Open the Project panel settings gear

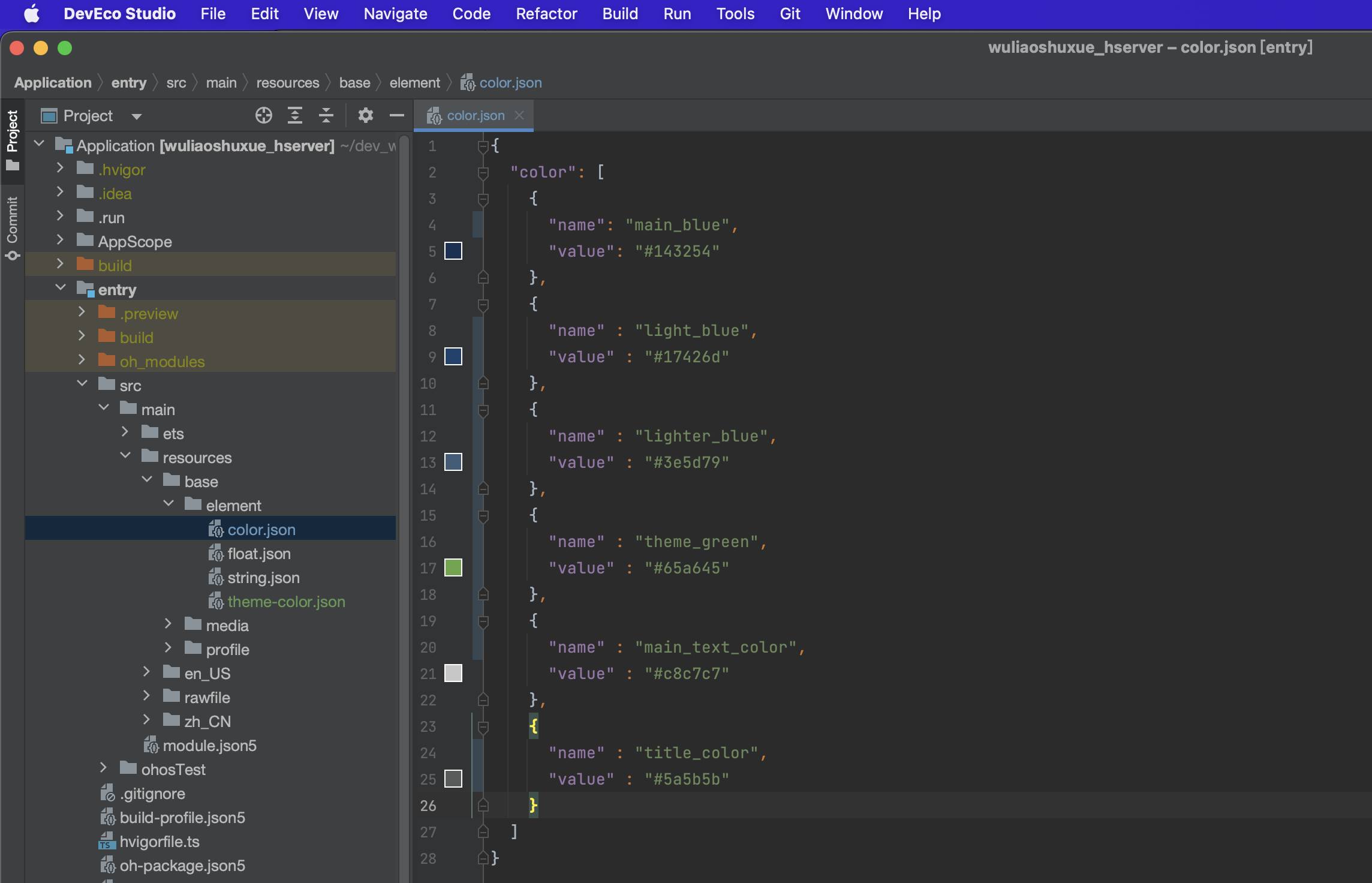coord(365,115)
